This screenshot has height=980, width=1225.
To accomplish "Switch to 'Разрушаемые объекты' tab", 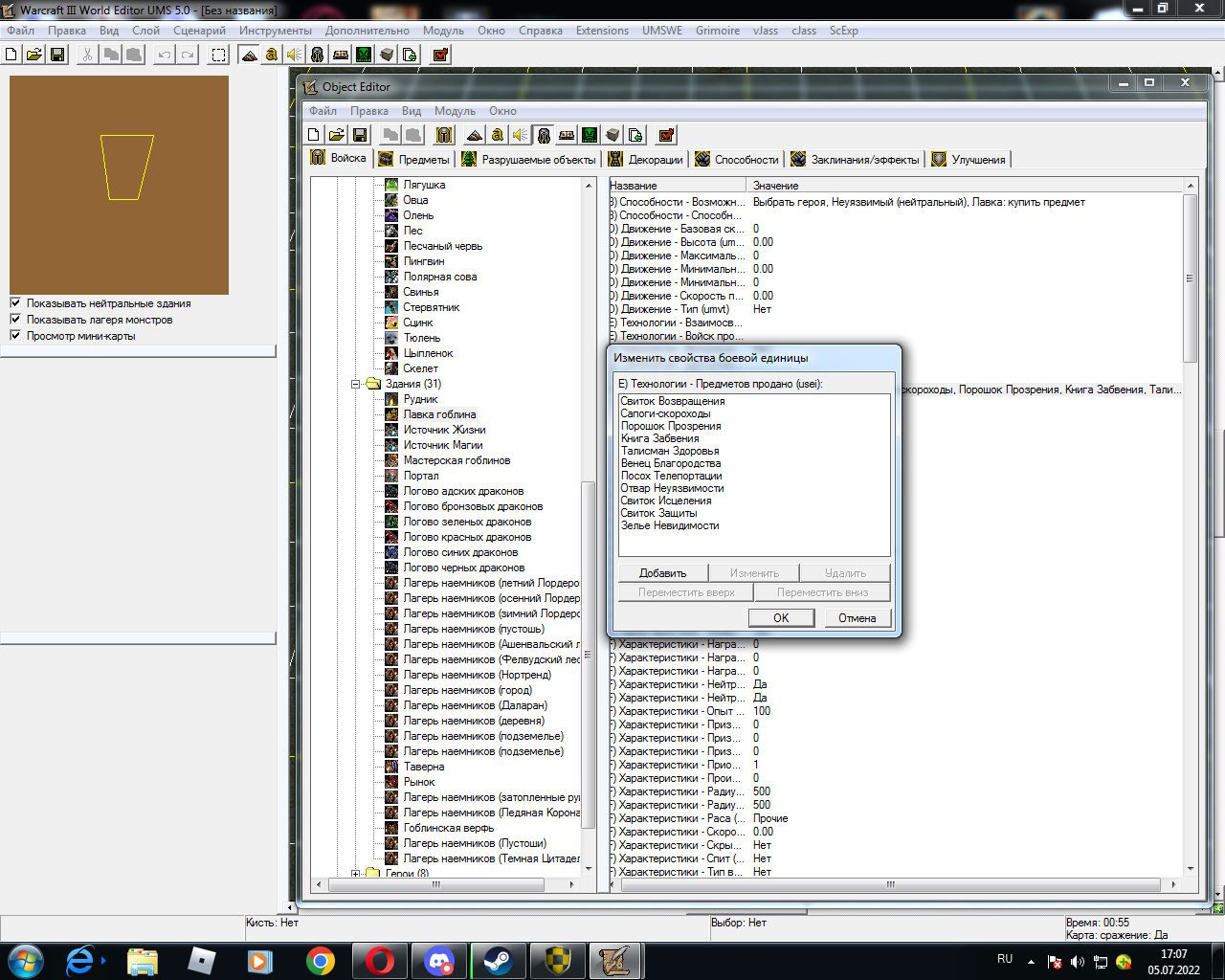I will point(529,159).
